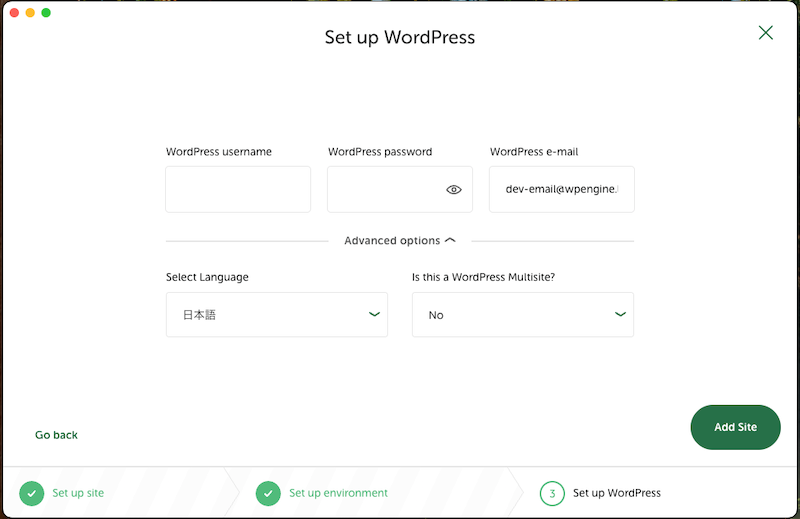Click the red macOS close window button
The image size is (800, 519).
pyautogui.click(x=14, y=13)
